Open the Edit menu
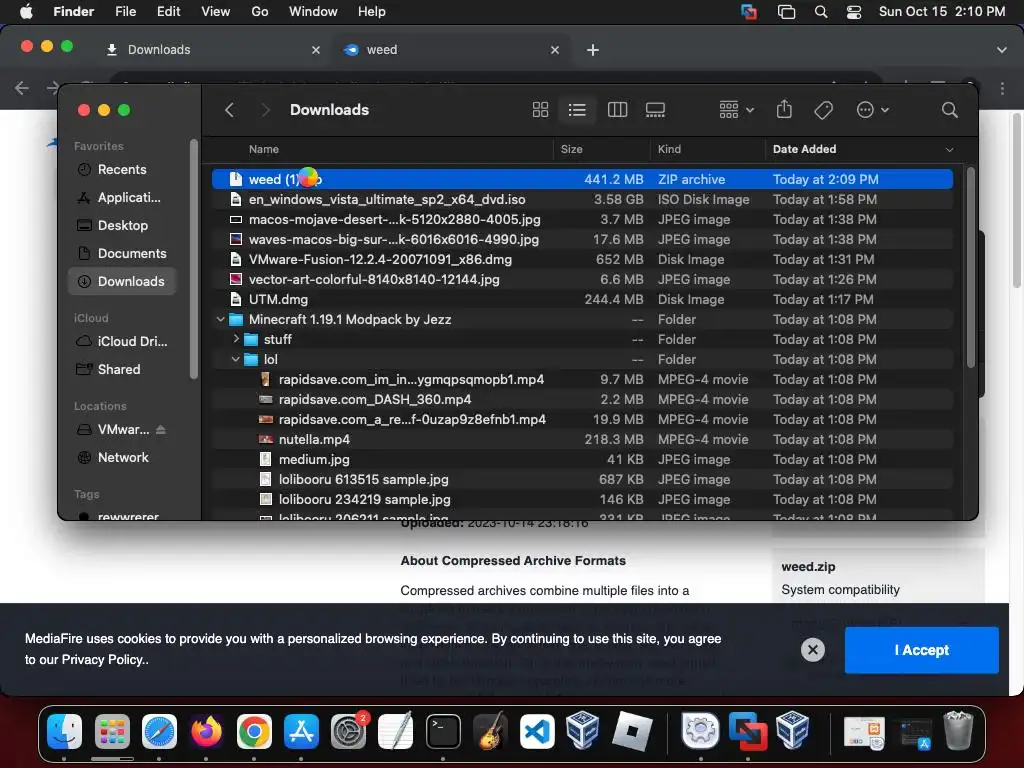Screen dimensions: 1024x768 [168, 12]
